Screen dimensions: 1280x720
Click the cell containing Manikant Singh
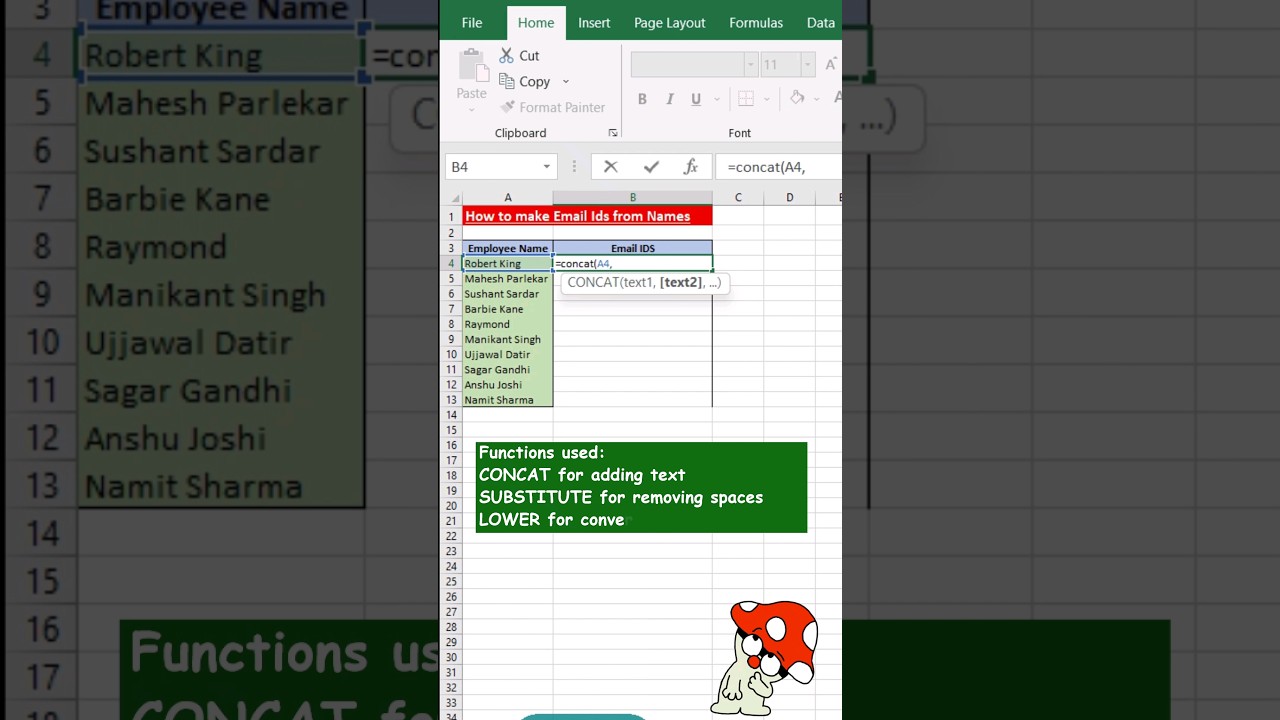[x=508, y=340]
